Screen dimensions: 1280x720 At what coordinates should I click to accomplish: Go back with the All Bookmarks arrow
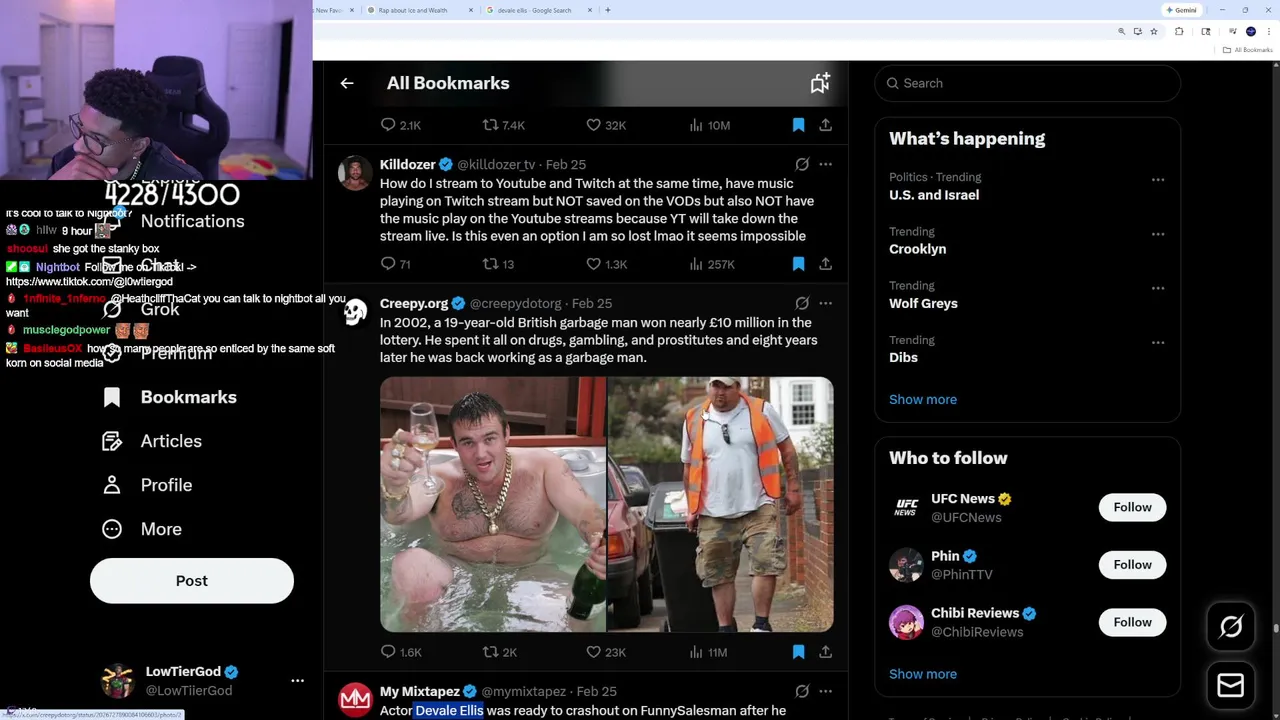(x=347, y=83)
